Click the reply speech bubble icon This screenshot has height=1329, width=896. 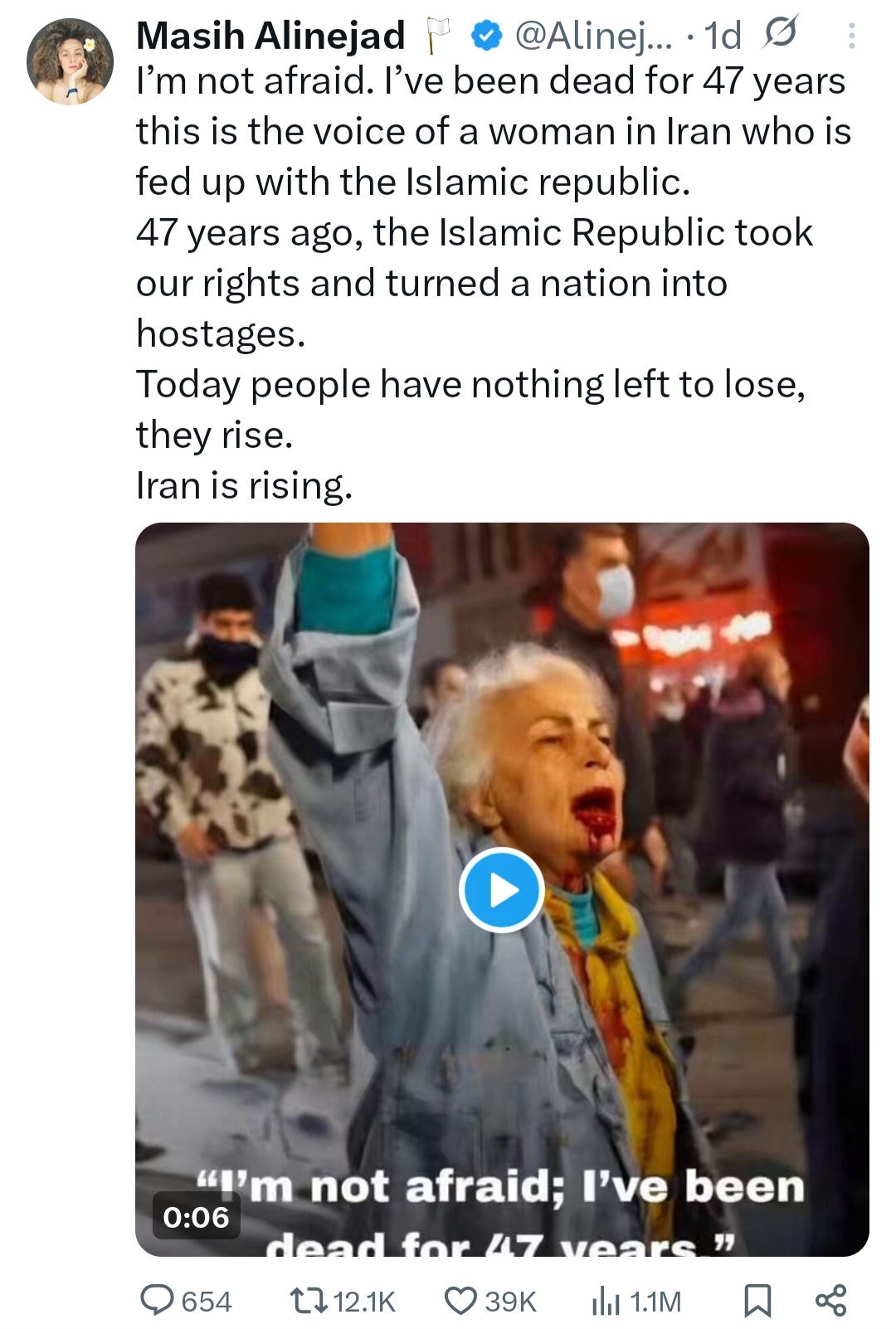(157, 1300)
